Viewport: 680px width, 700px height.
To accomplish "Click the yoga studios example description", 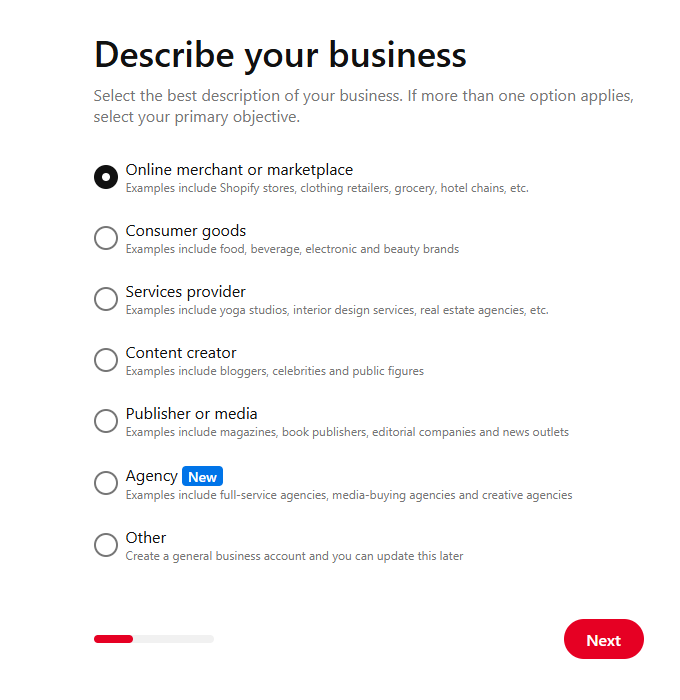I will pyautogui.click(x=337, y=310).
